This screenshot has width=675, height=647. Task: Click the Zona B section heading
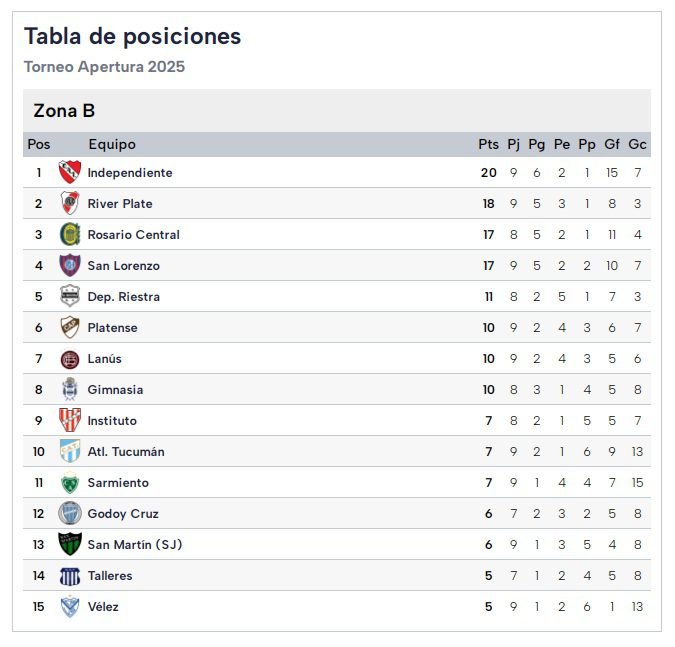64,111
